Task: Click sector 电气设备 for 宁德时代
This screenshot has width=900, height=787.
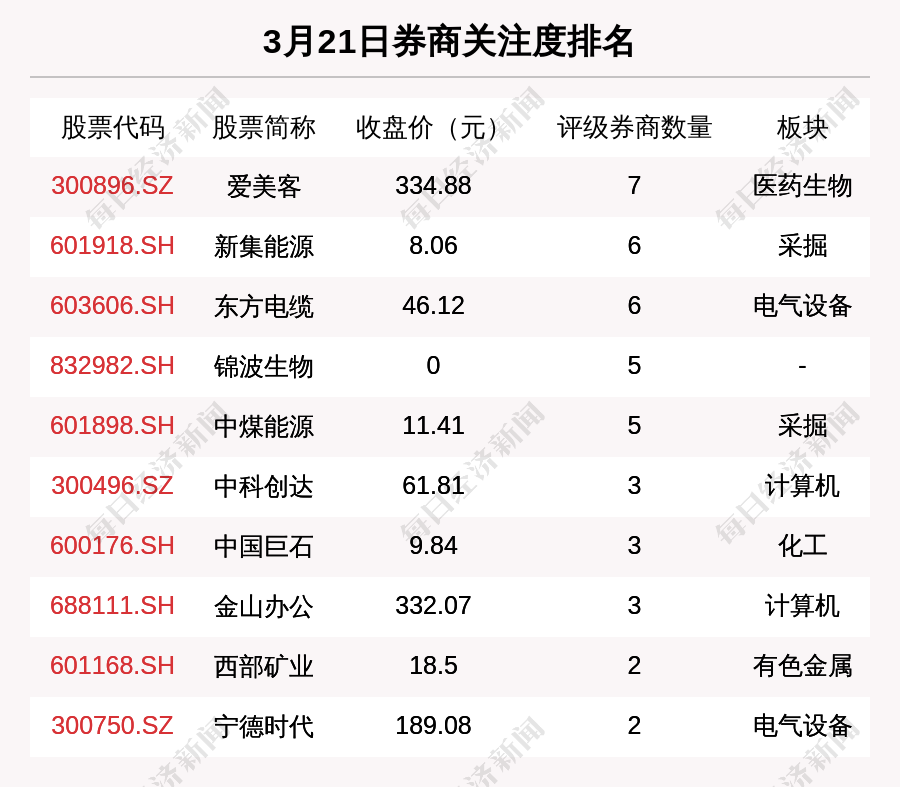Action: 802,726
